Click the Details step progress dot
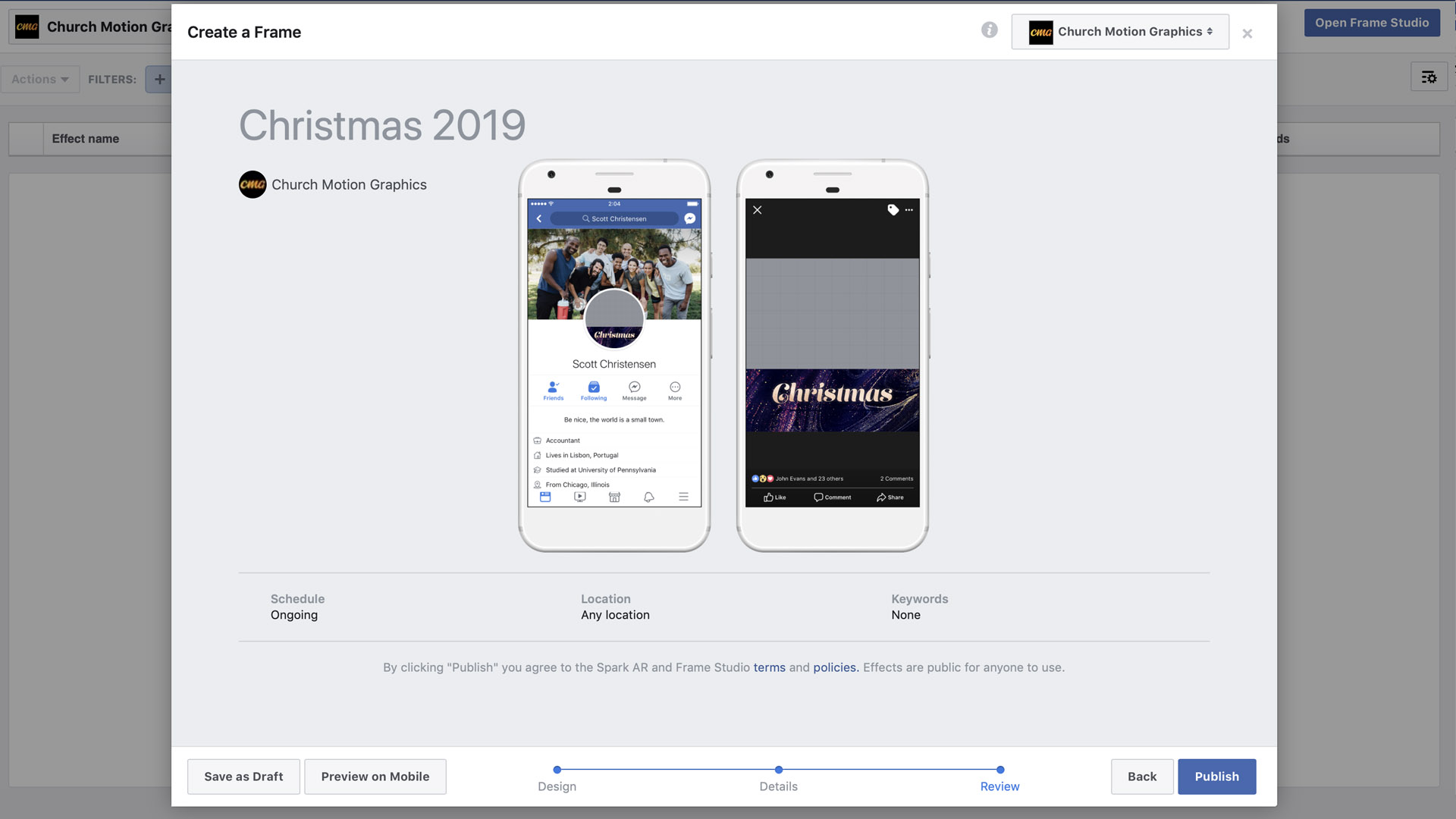The width and height of the screenshot is (1456, 819). click(x=778, y=770)
